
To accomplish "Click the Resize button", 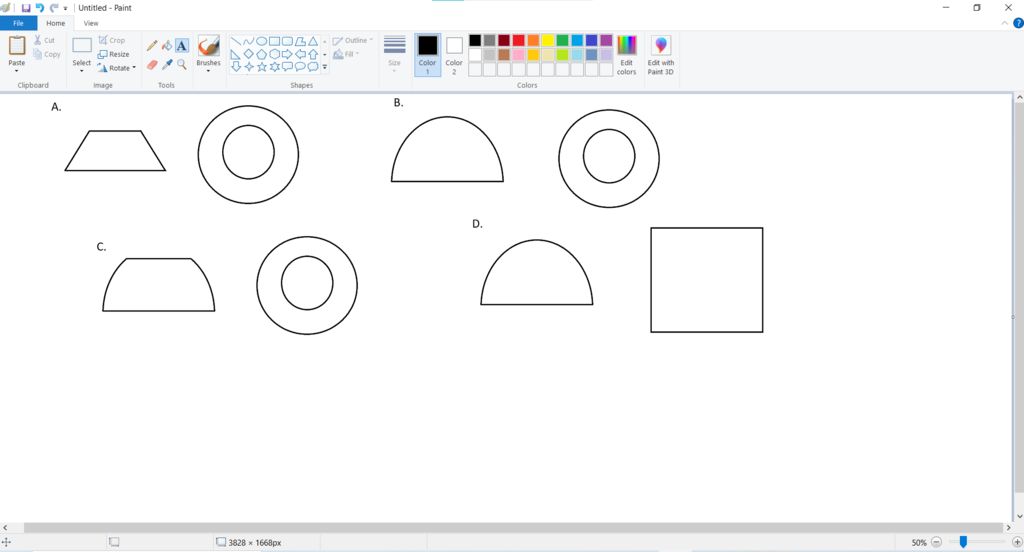I will [114, 54].
